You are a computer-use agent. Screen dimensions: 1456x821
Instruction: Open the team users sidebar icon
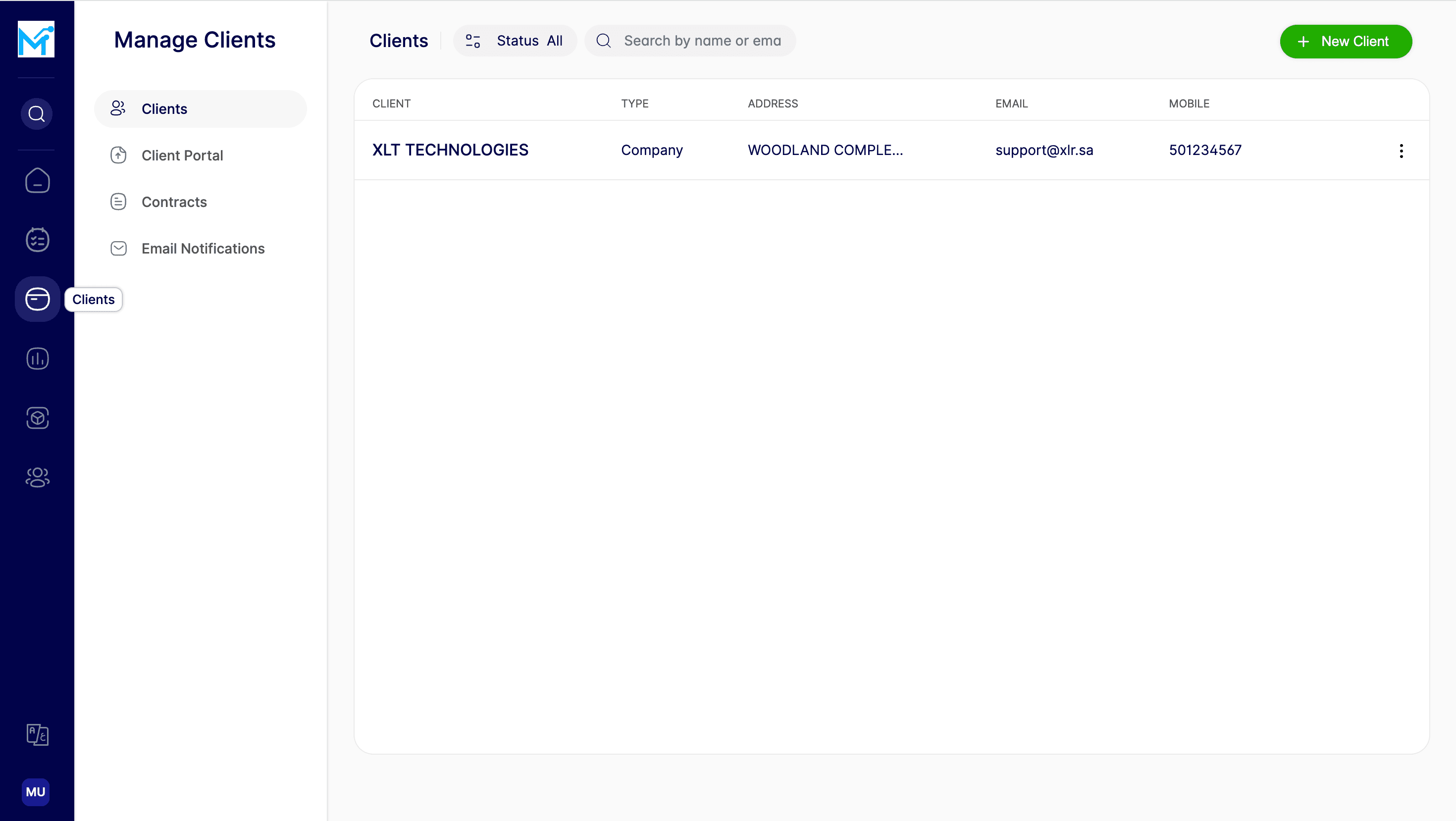[37, 477]
